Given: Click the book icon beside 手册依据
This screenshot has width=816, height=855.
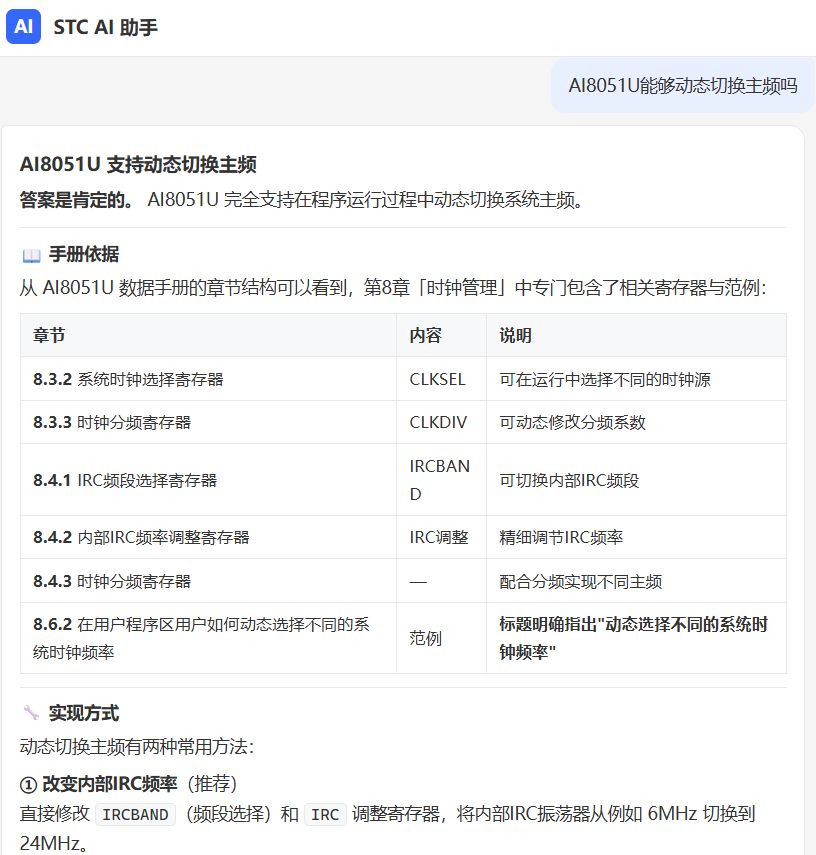Looking at the screenshot, I should click(32, 255).
